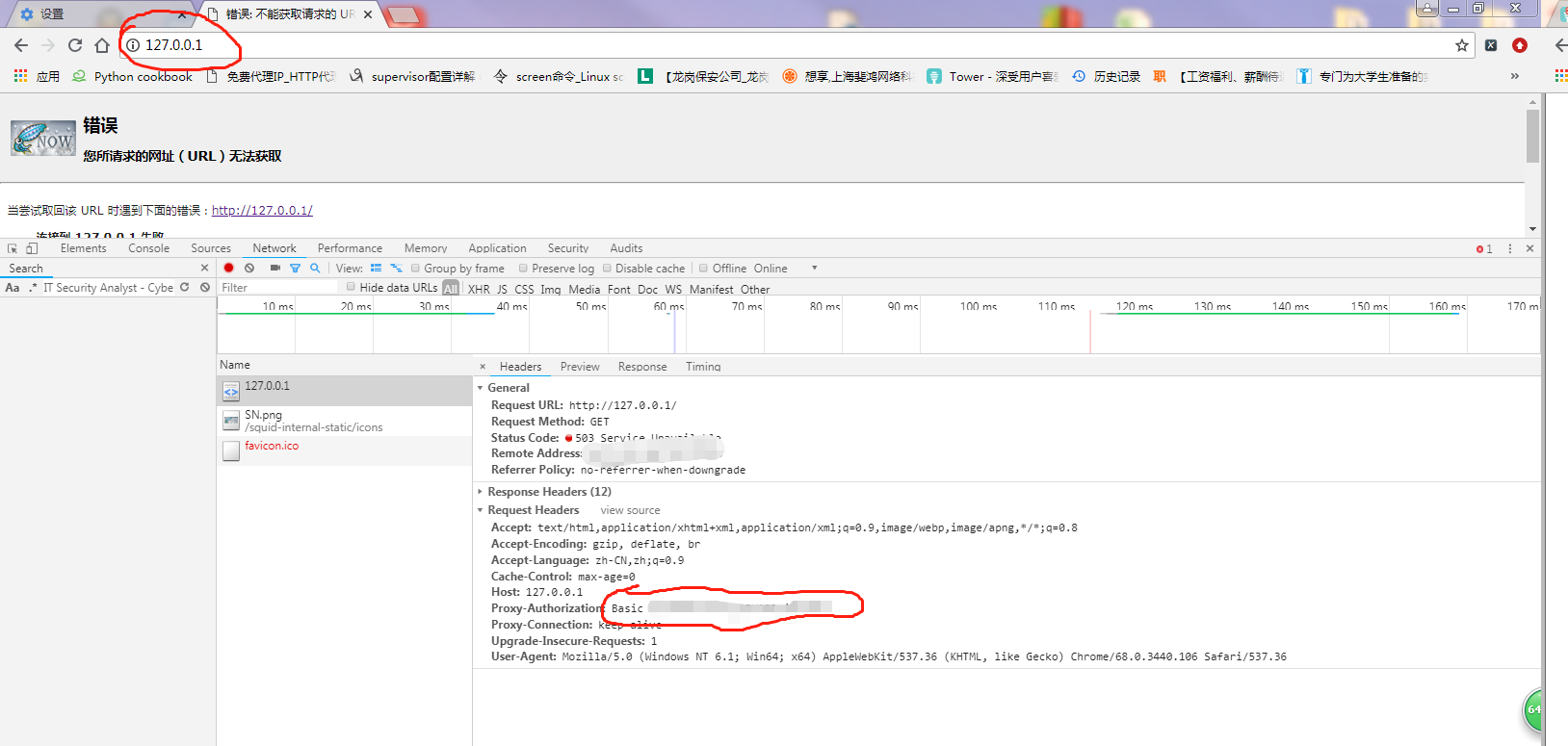Open the request Preview tab
Image resolution: width=1568 pixels, height=746 pixels.
click(580, 367)
